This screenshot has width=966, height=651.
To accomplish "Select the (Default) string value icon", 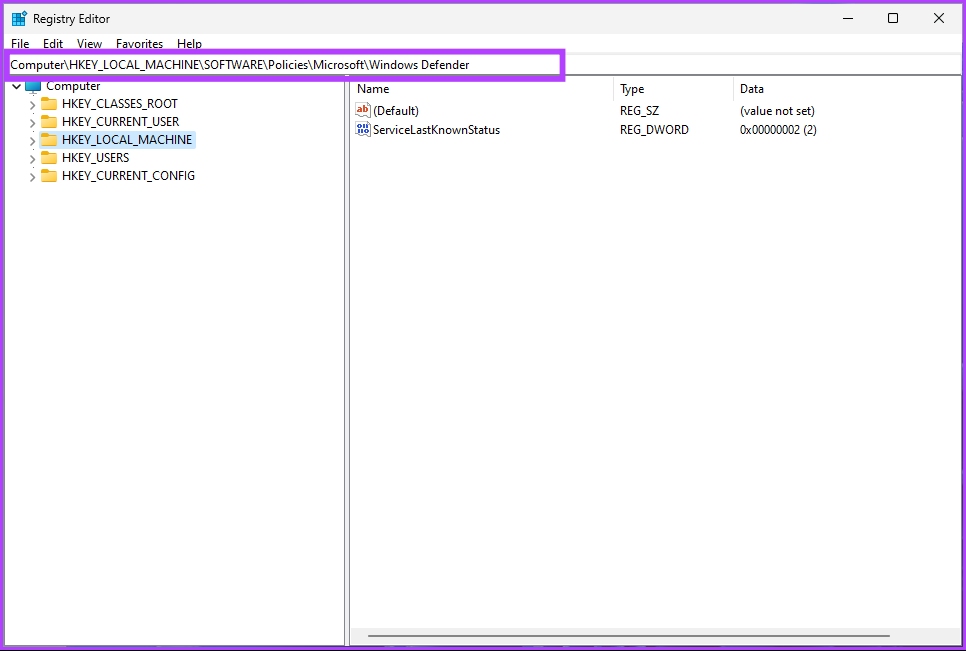I will tap(363, 111).
